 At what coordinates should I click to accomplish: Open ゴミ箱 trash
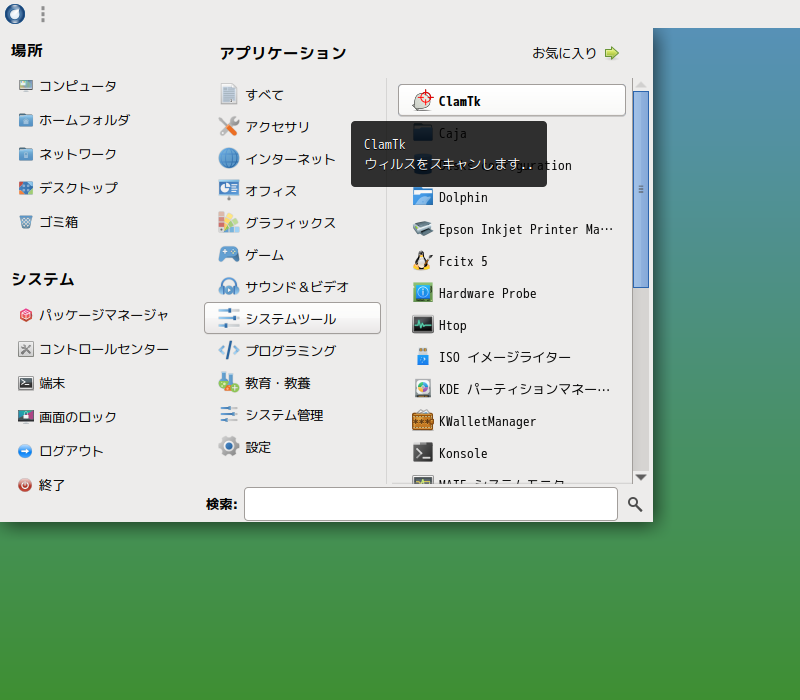(x=48, y=222)
